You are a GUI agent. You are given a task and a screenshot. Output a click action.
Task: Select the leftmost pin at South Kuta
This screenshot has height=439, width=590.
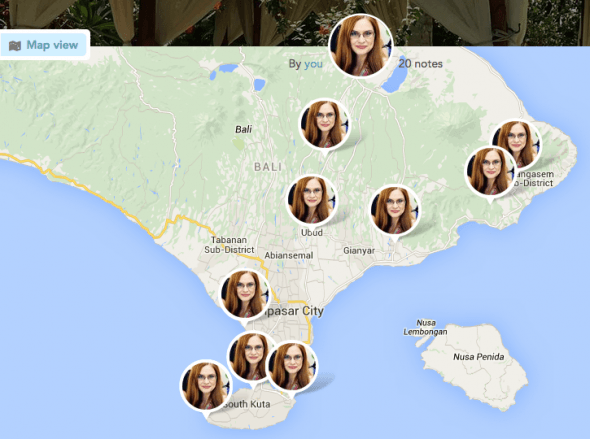(x=206, y=385)
